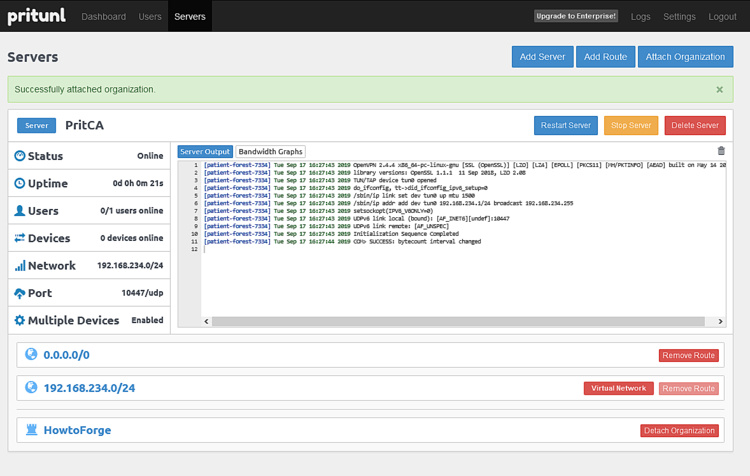The image size is (750, 476).
Task: Click the globe icon beside 0.0.0.0/0 route
Action: tap(30, 355)
